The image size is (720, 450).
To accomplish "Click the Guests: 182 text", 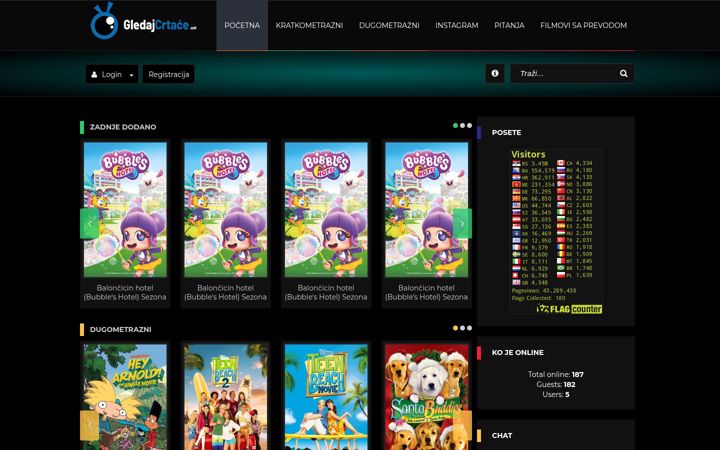I will coord(556,384).
